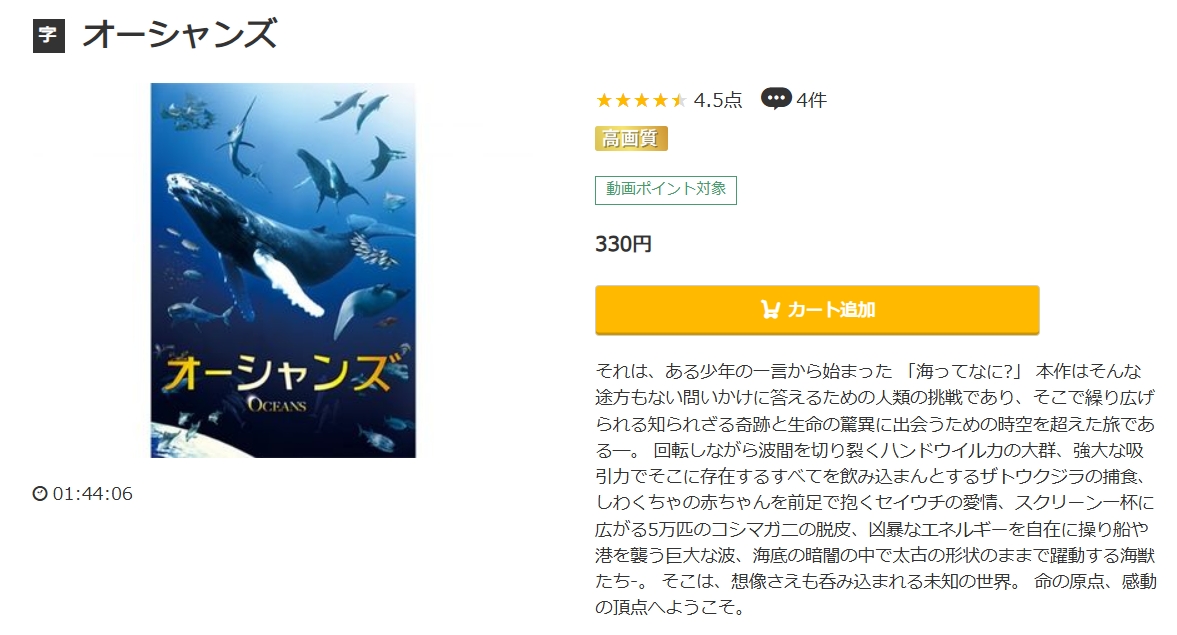1177x635 pixels.
Task: Click the 字 subtitle indicator icon
Action: 49,36
